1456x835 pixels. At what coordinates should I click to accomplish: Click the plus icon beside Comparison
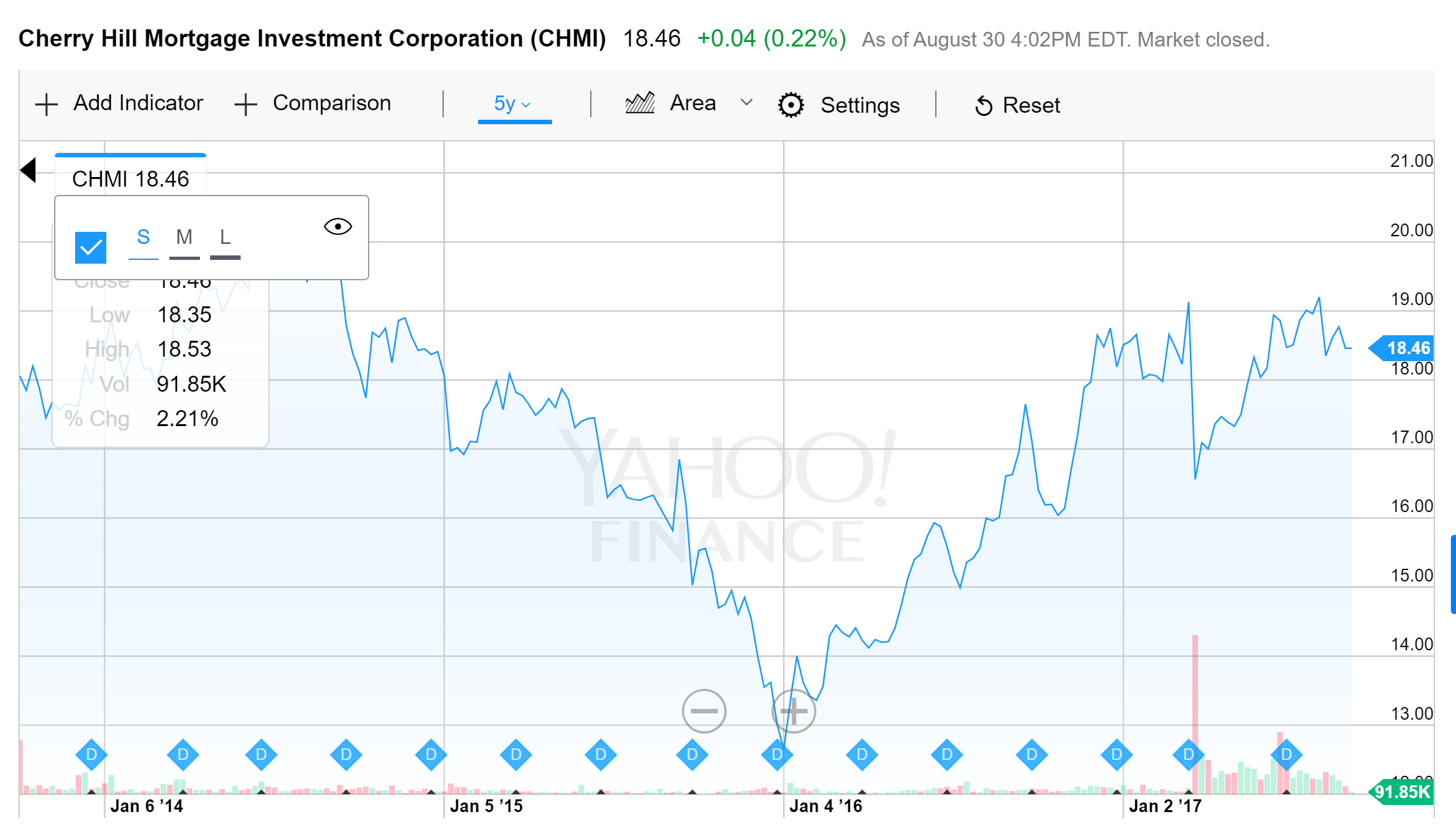[245, 104]
